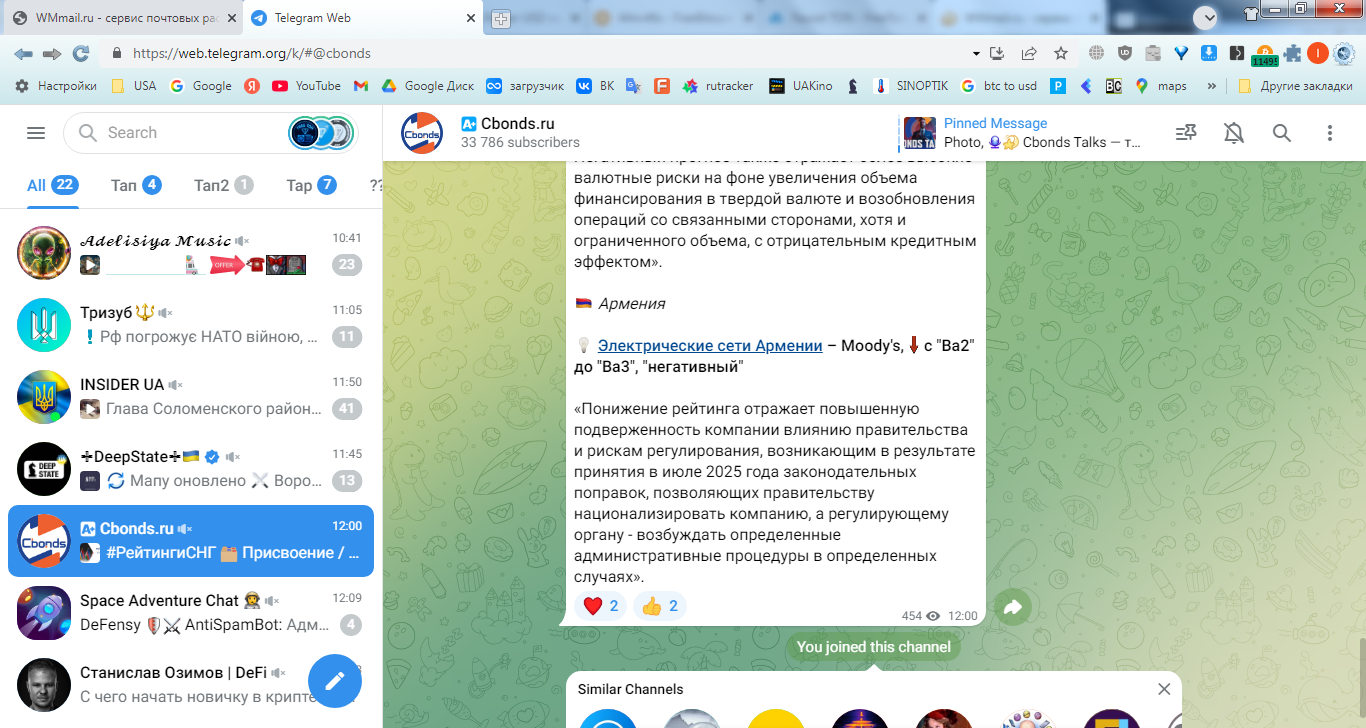
Task: Close the Telegram Web browser tab
Action: pyautogui.click(x=472, y=19)
